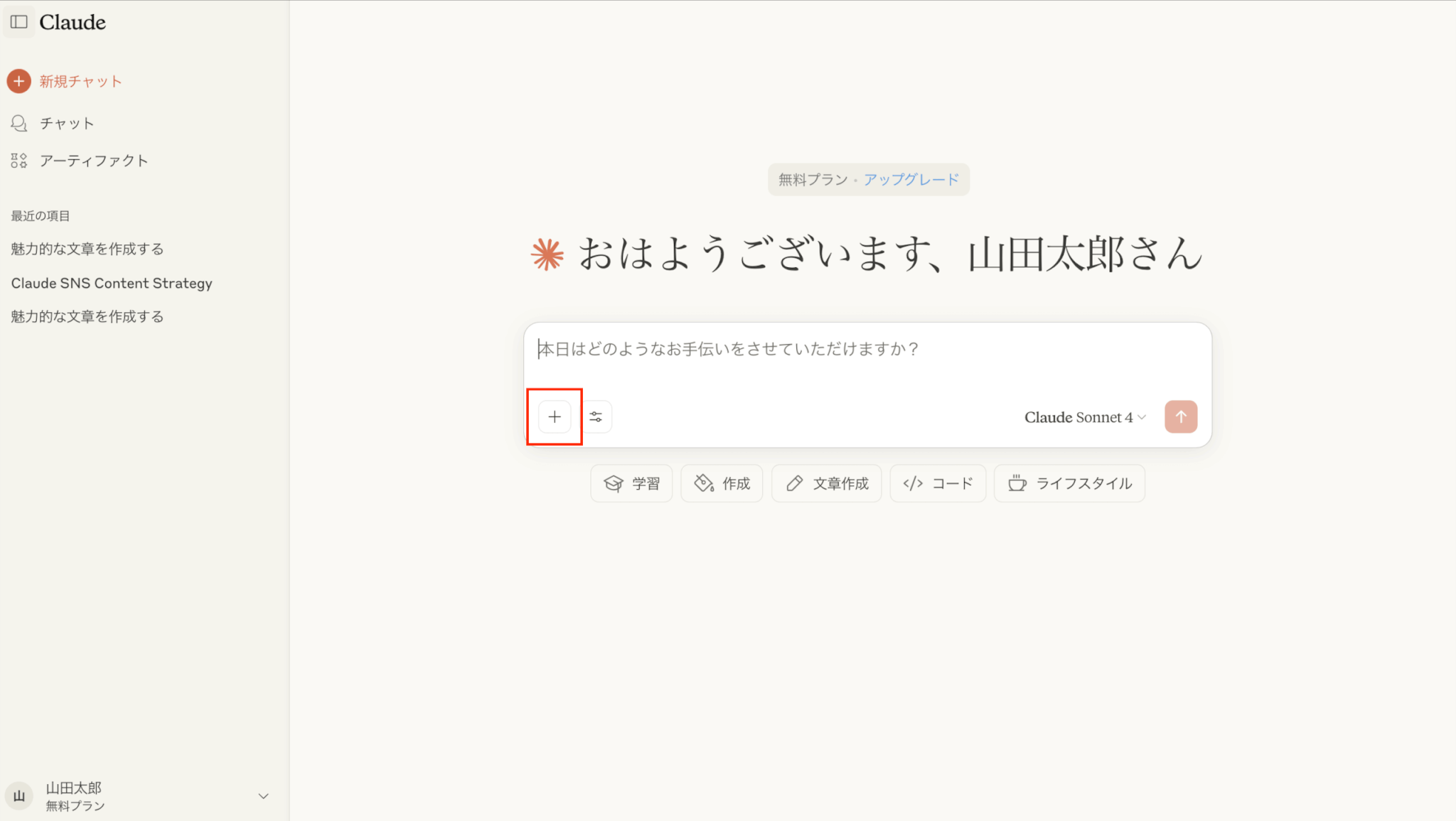Click the 最近の項目 section header

[41, 215]
